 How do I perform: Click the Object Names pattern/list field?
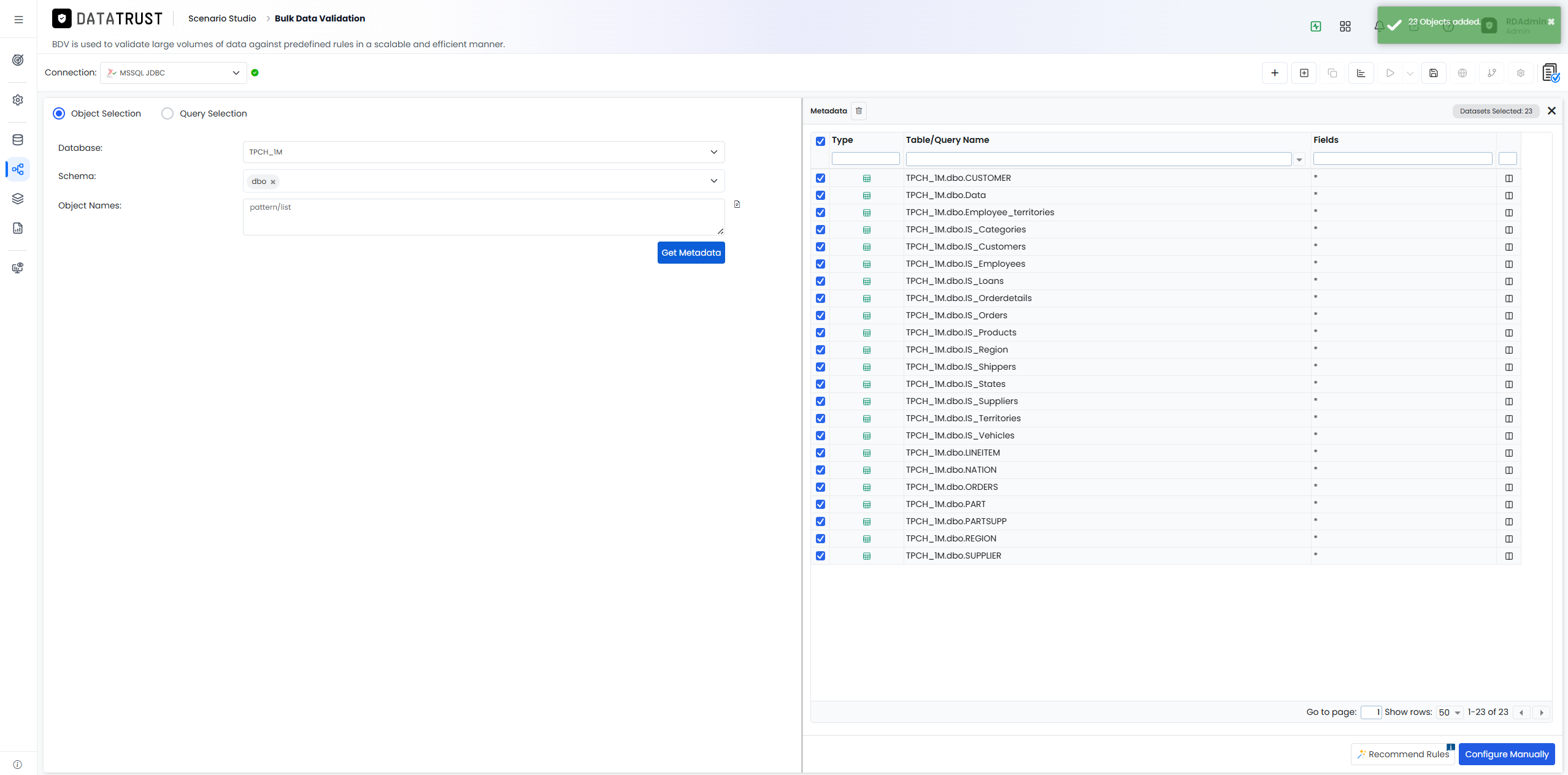(483, 217)
